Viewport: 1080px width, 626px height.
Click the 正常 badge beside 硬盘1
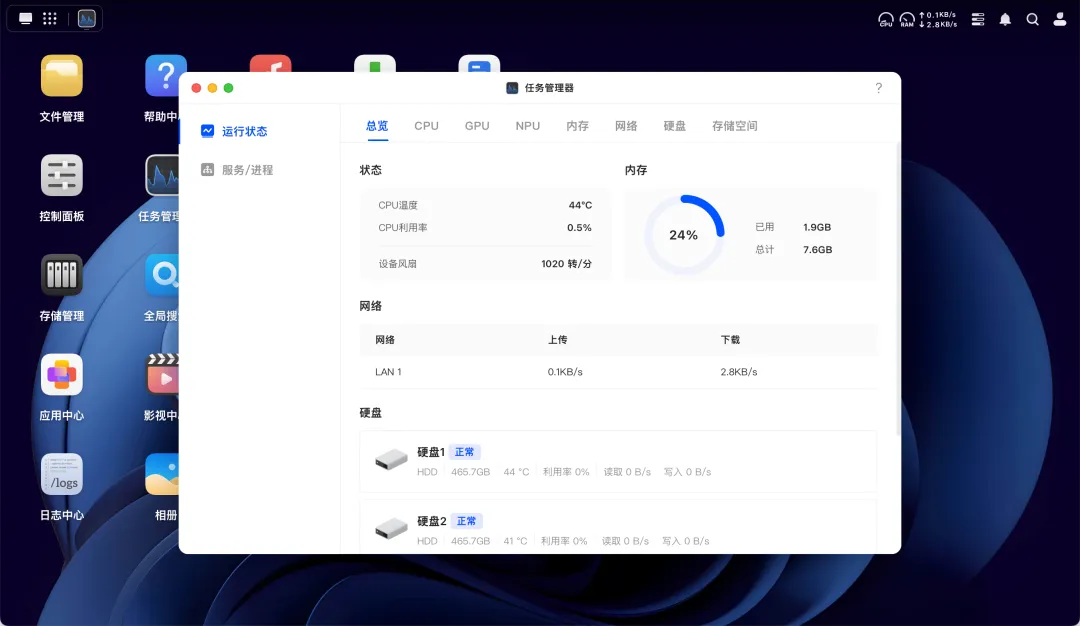click(464, 452)
